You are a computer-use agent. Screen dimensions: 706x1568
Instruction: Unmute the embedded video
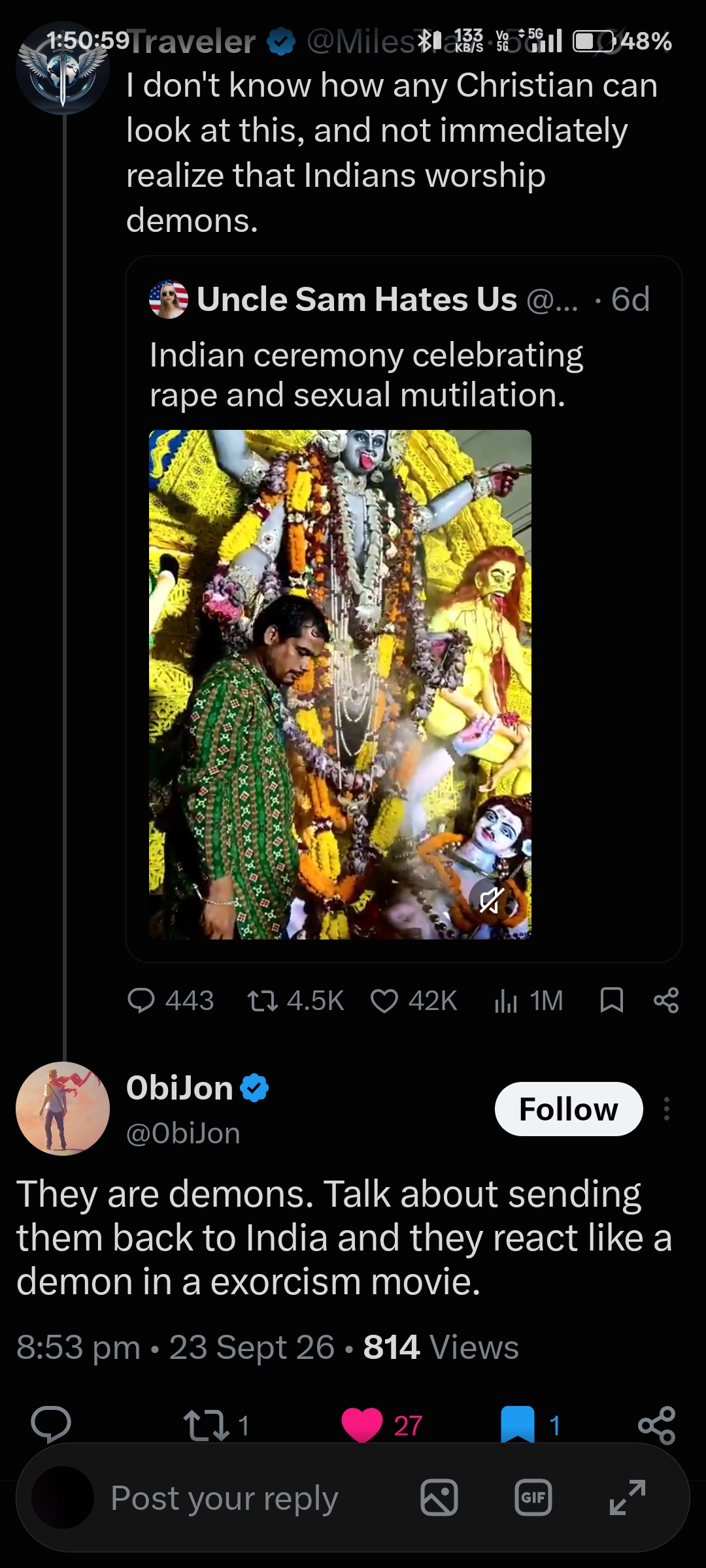coord(492,901)
